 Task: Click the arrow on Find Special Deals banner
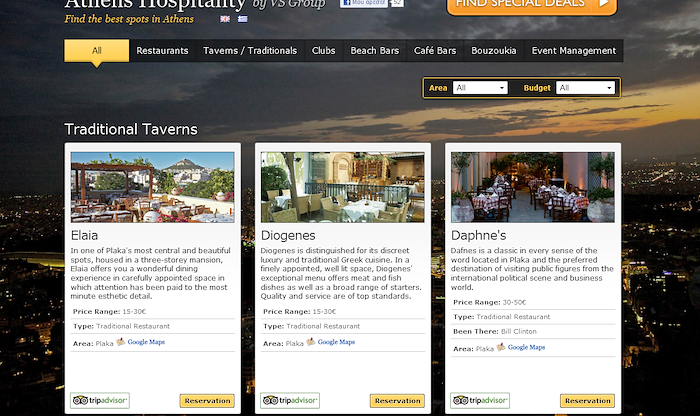point(604,4)
